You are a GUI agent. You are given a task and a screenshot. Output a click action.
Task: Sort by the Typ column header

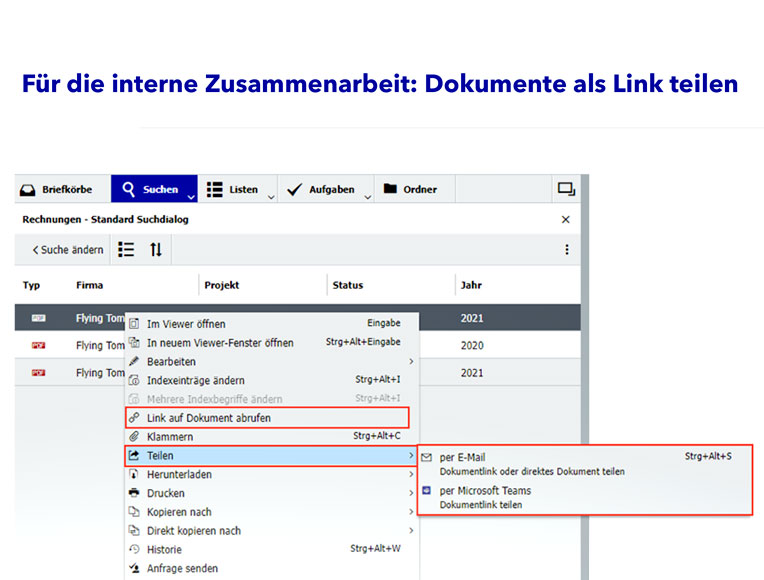tap(31, 285)
